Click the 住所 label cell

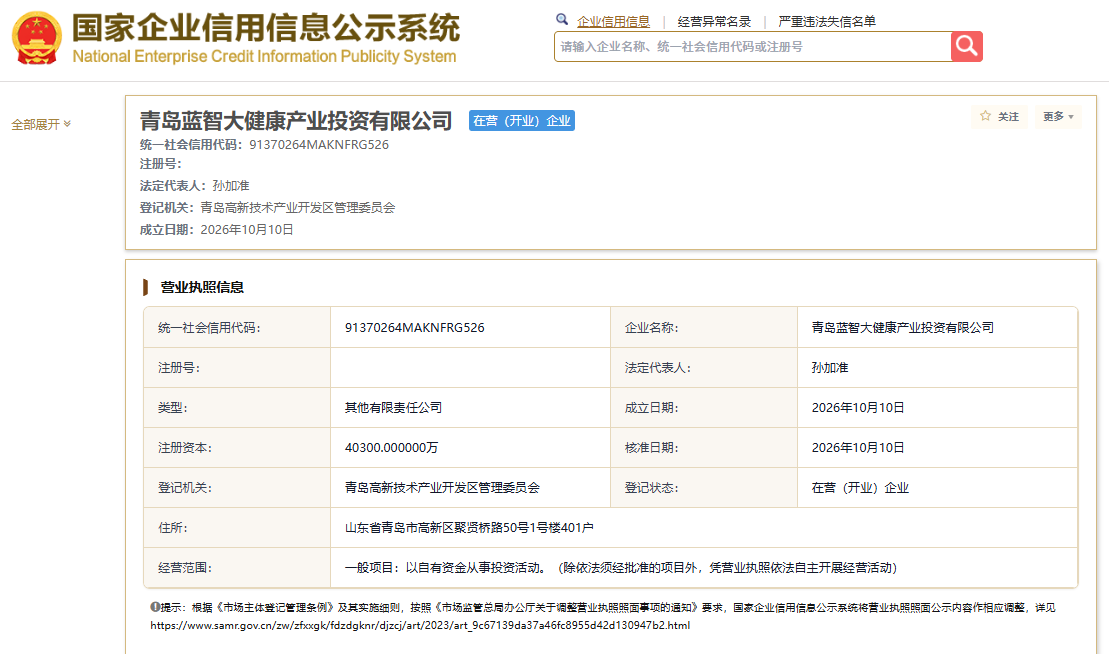[x=237, y=527]
